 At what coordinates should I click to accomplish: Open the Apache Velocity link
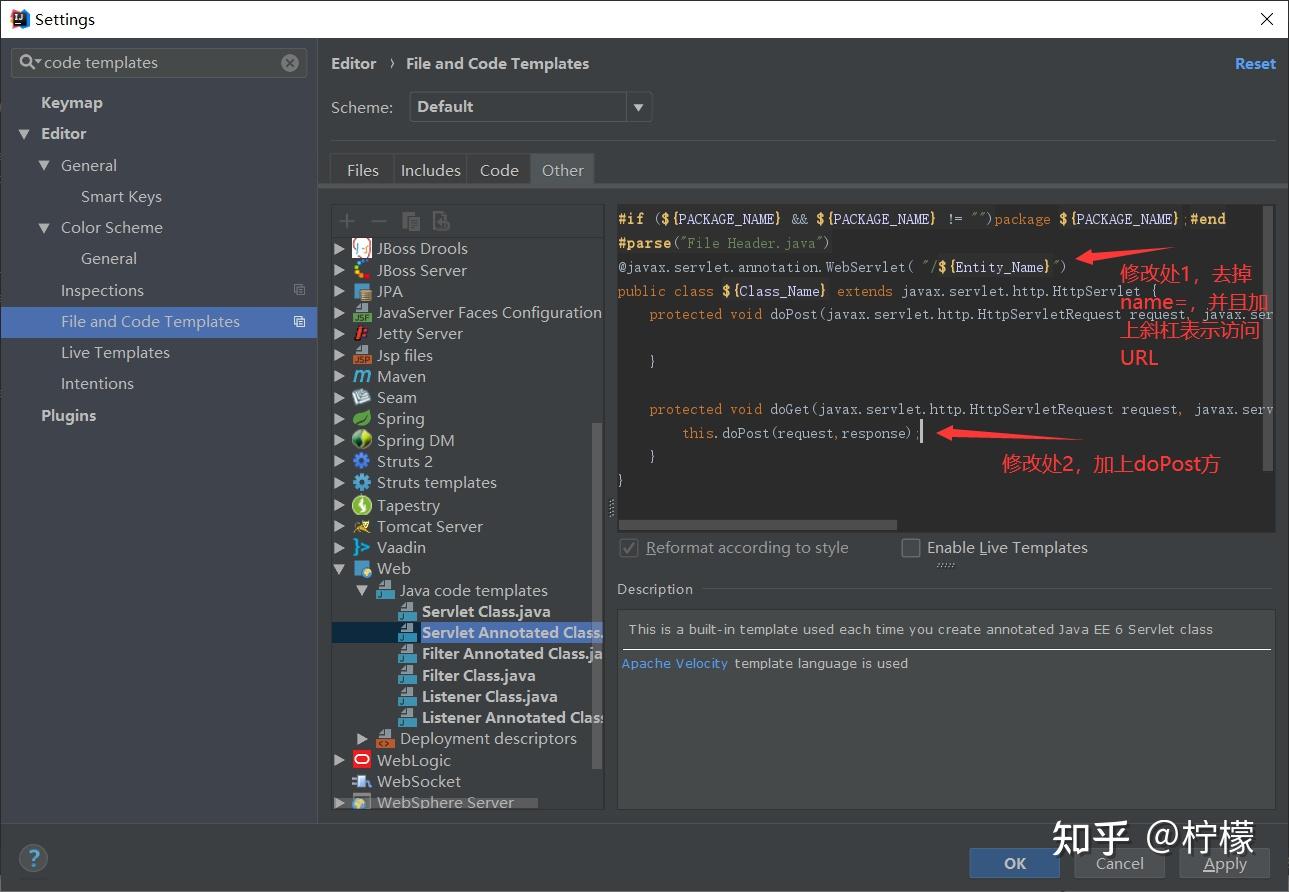pyautogui.click(x=675, y=663)
